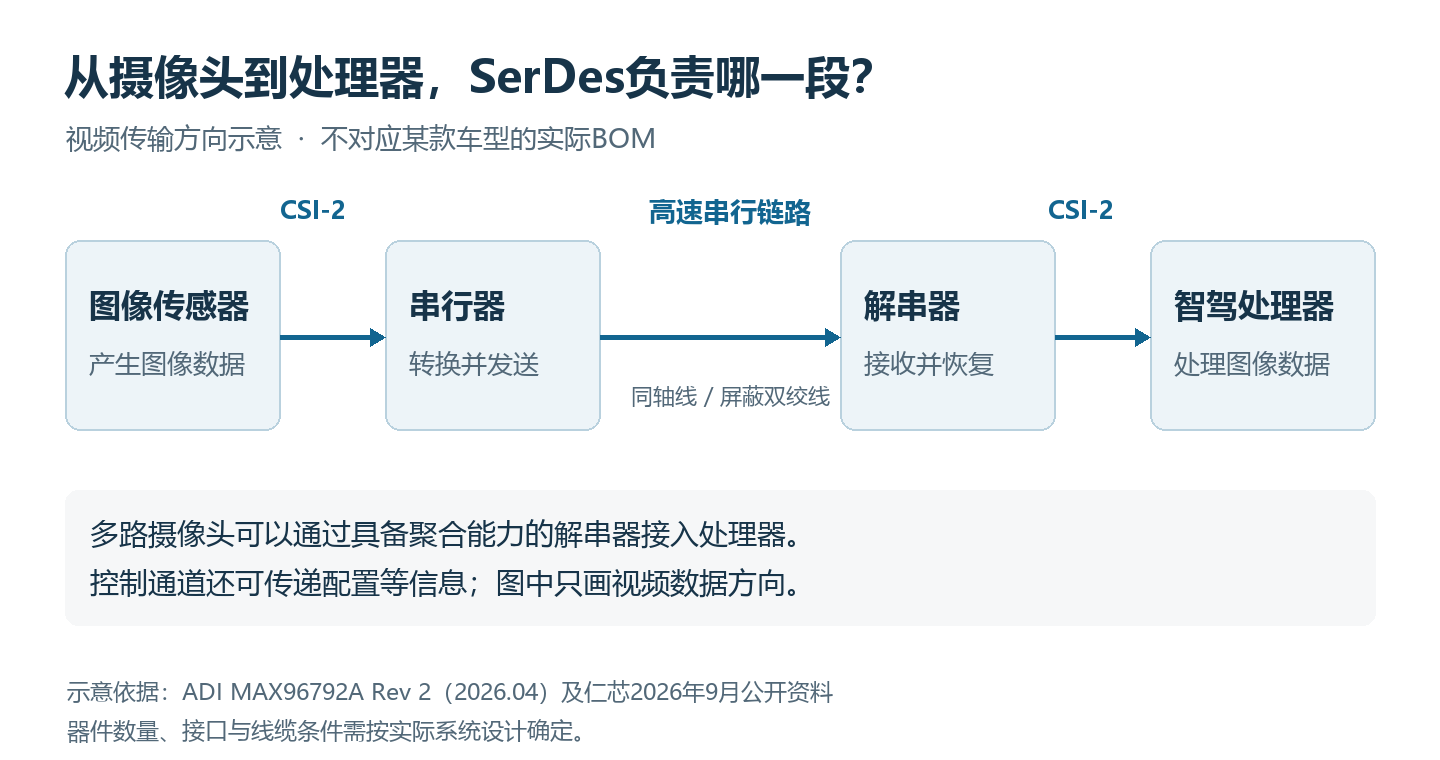Image resolution: width=1440 pixels, height=760 pixels.
Task: Click the main title about SerDes
Action: tap(472, 77)
